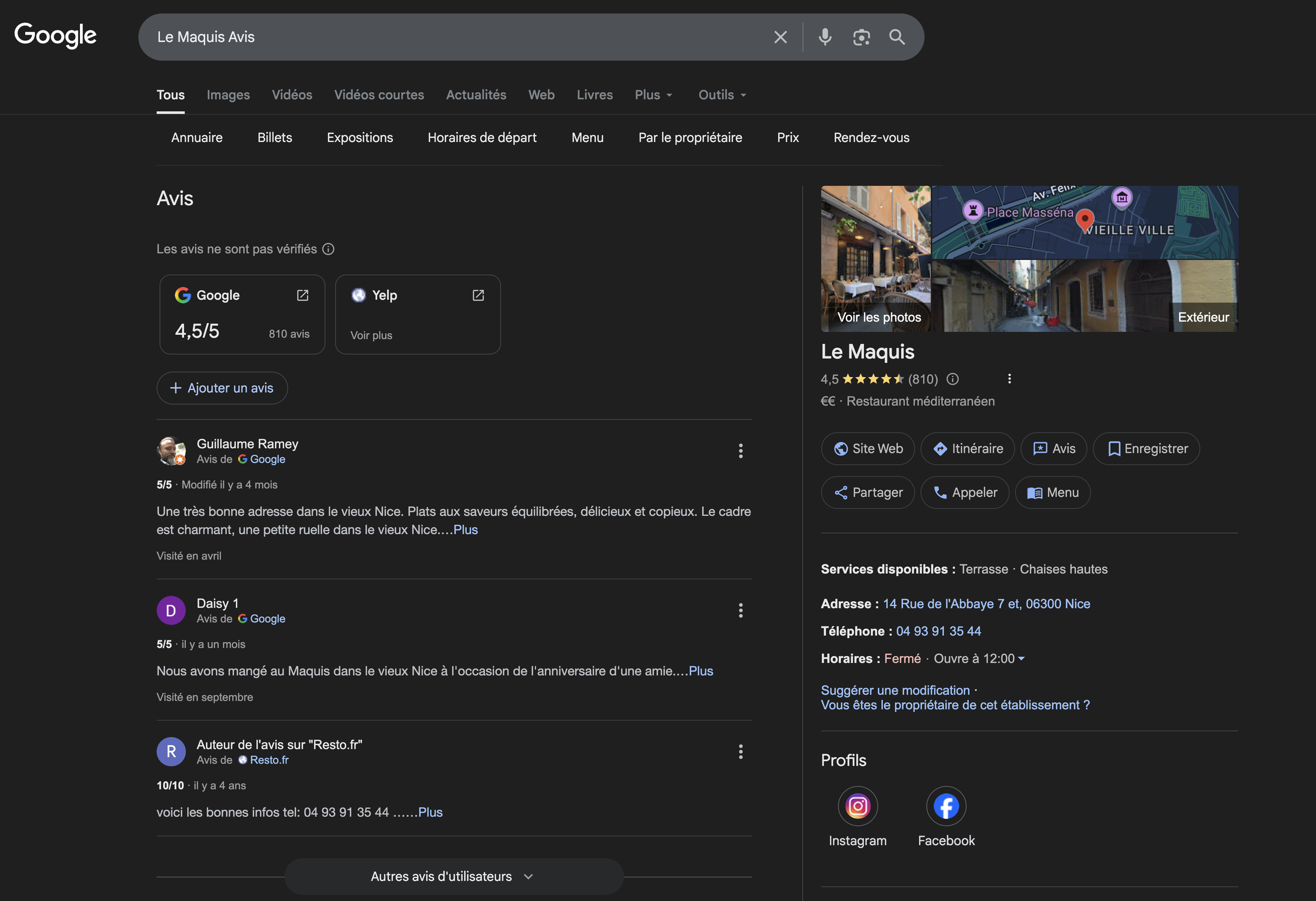Click the Ajouter un avis button
The width and height of the screenshot is (1316, 901).
222,388
